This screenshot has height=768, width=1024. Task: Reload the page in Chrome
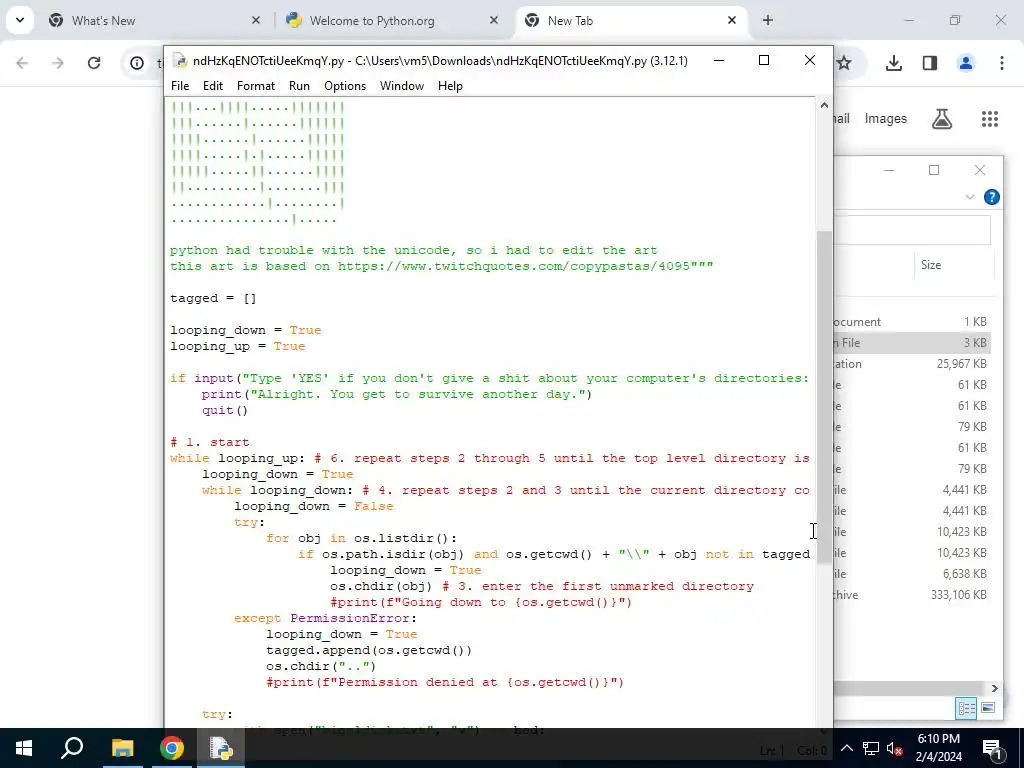click(x=94, y=63)
